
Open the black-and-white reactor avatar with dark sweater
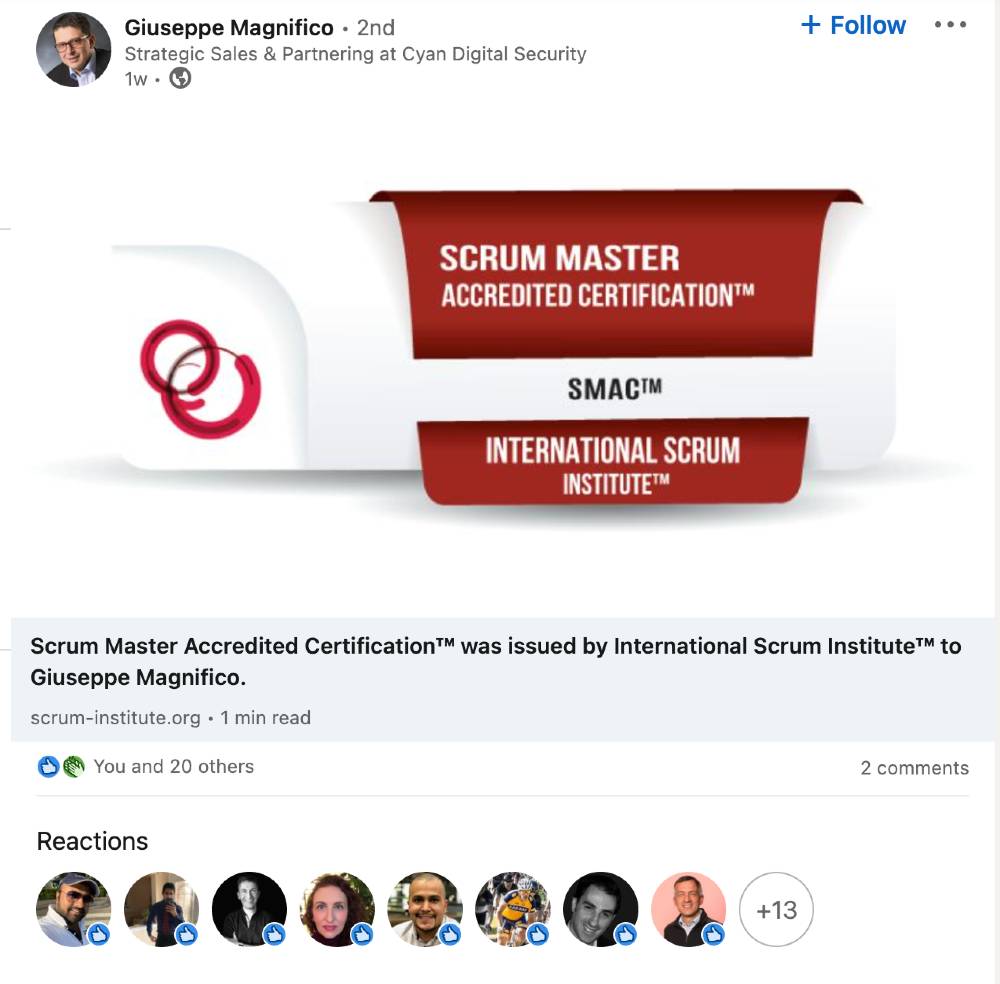[x=249, y=909]
